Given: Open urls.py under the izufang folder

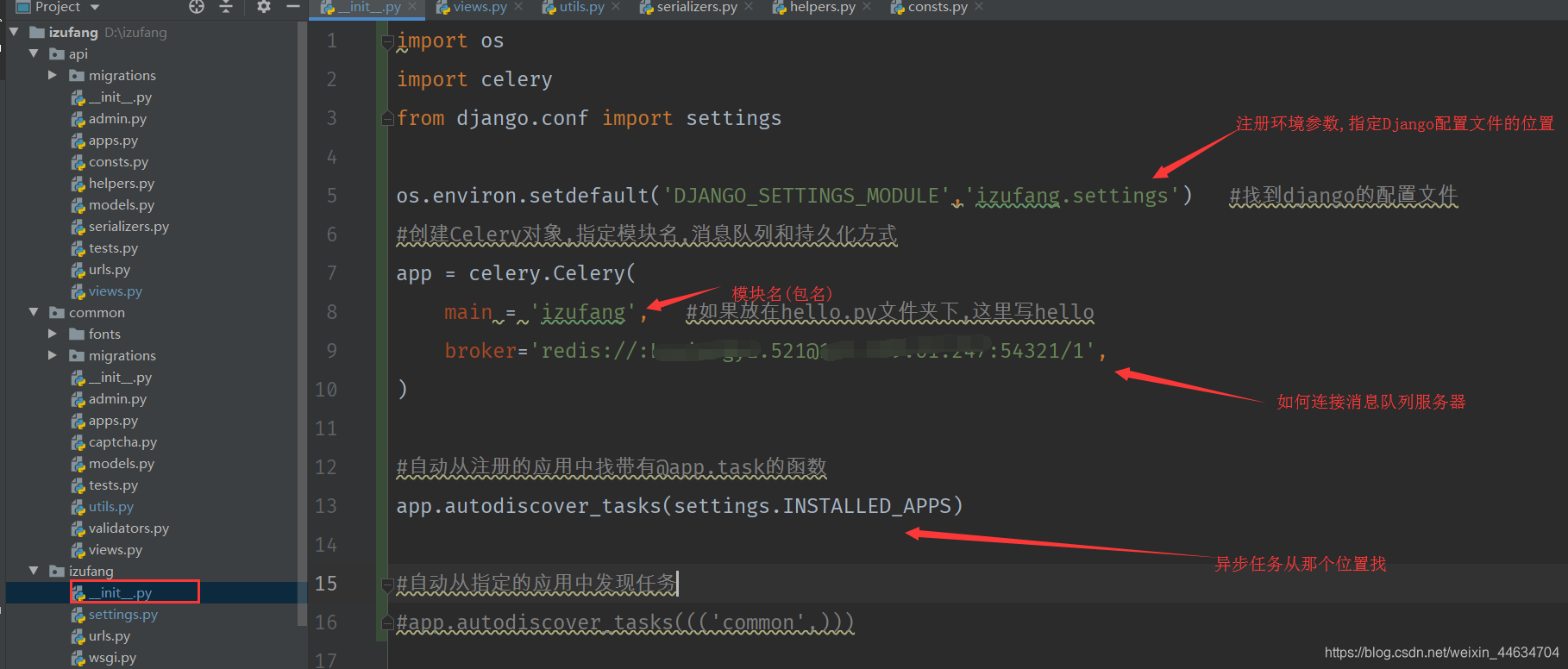Looking at the screenshot, I should [x=110, y=635].
